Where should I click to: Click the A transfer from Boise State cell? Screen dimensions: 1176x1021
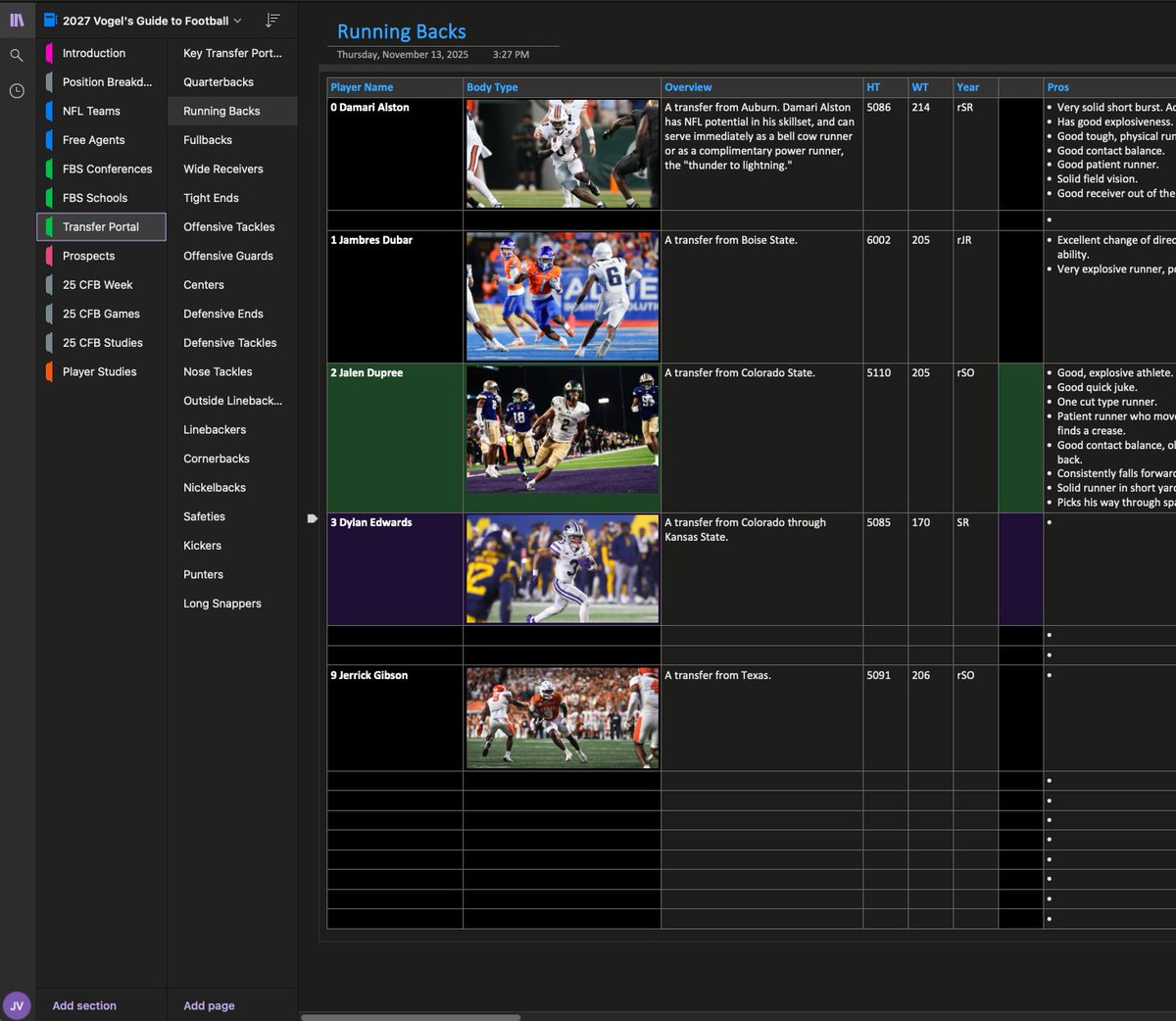click(x=761, y=297)
